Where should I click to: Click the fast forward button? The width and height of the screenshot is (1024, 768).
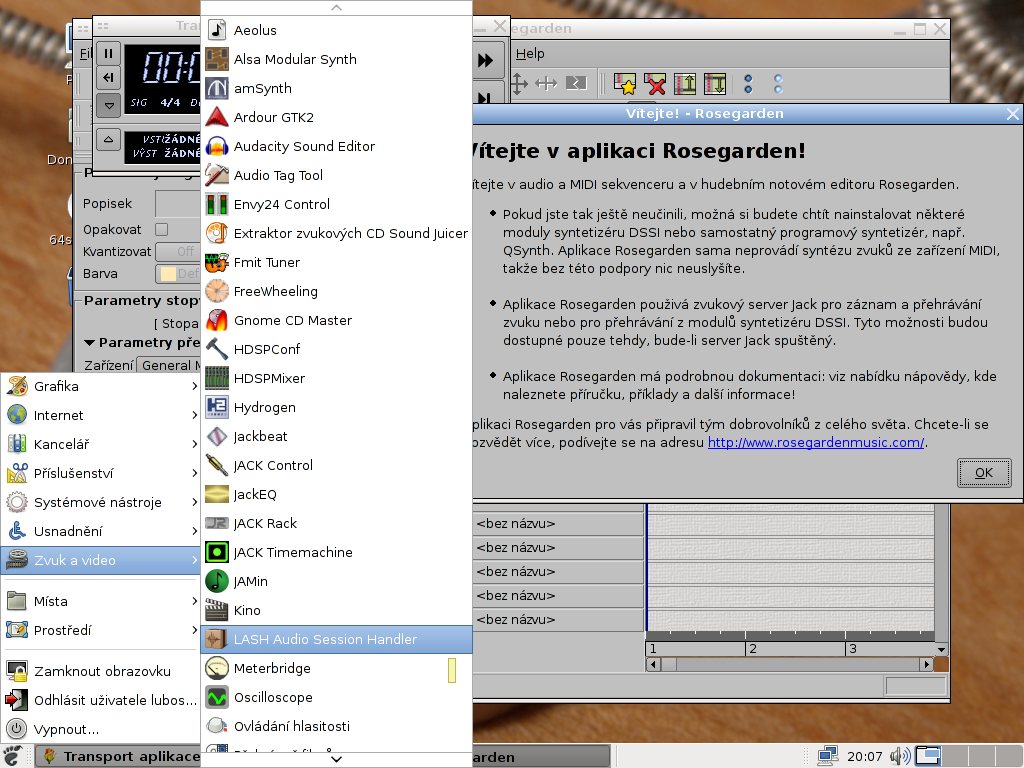pyautogui.click(x=486, y=61)
